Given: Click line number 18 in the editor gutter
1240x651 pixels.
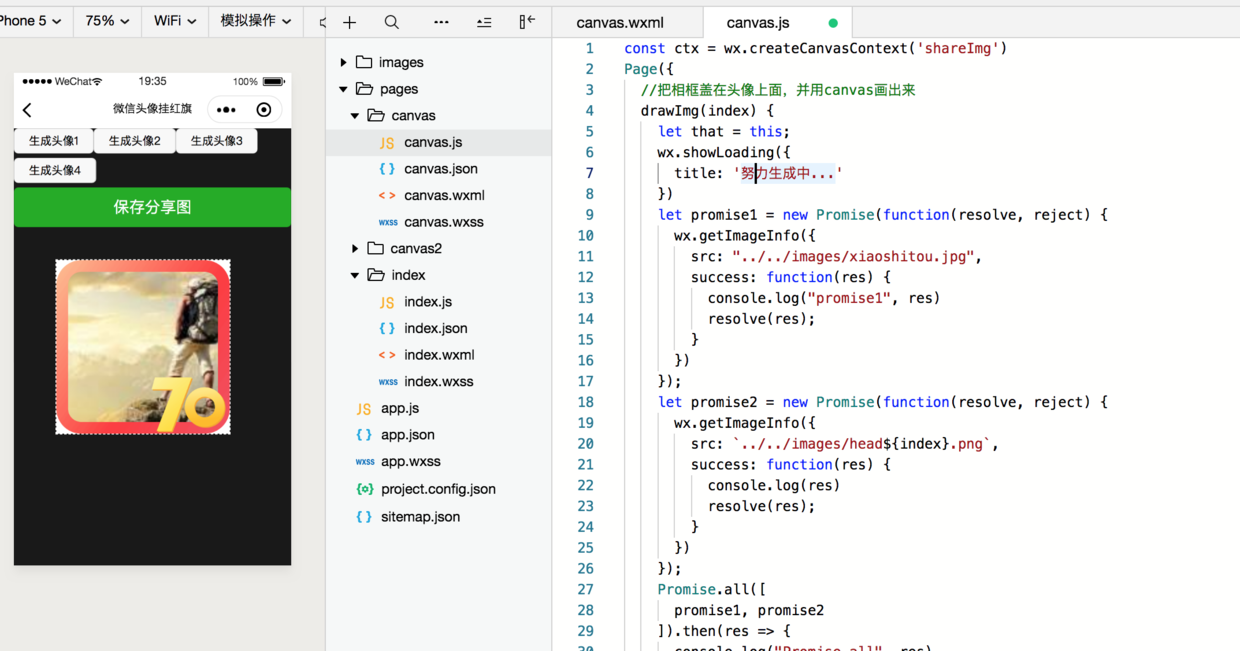Looking at the screenshot, I should (585, 402).
